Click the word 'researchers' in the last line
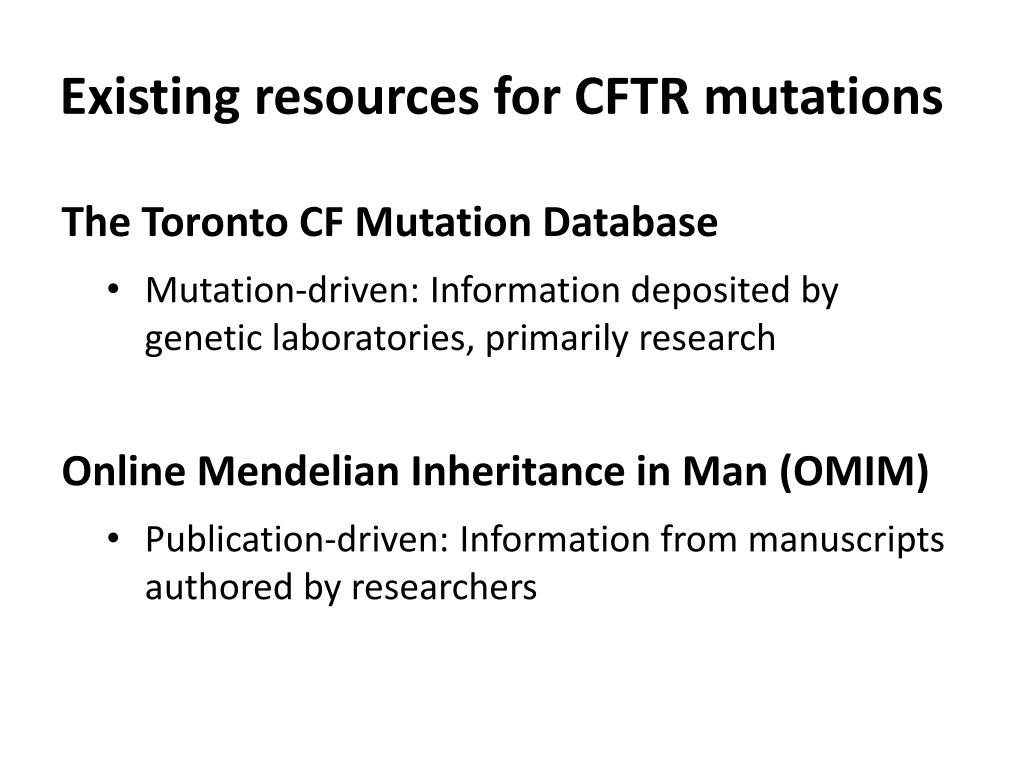 [x=444, y=587]
